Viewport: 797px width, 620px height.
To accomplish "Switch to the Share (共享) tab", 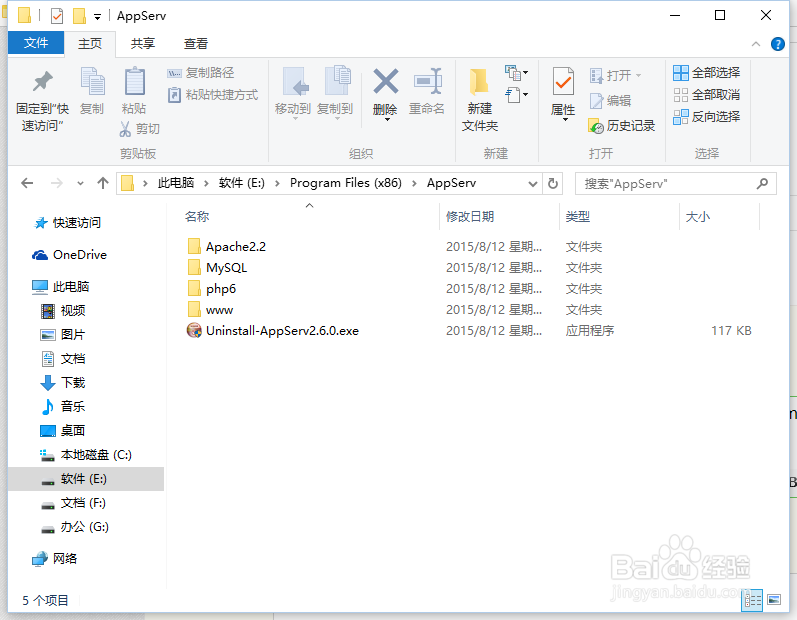I will (x=143, y=44).
